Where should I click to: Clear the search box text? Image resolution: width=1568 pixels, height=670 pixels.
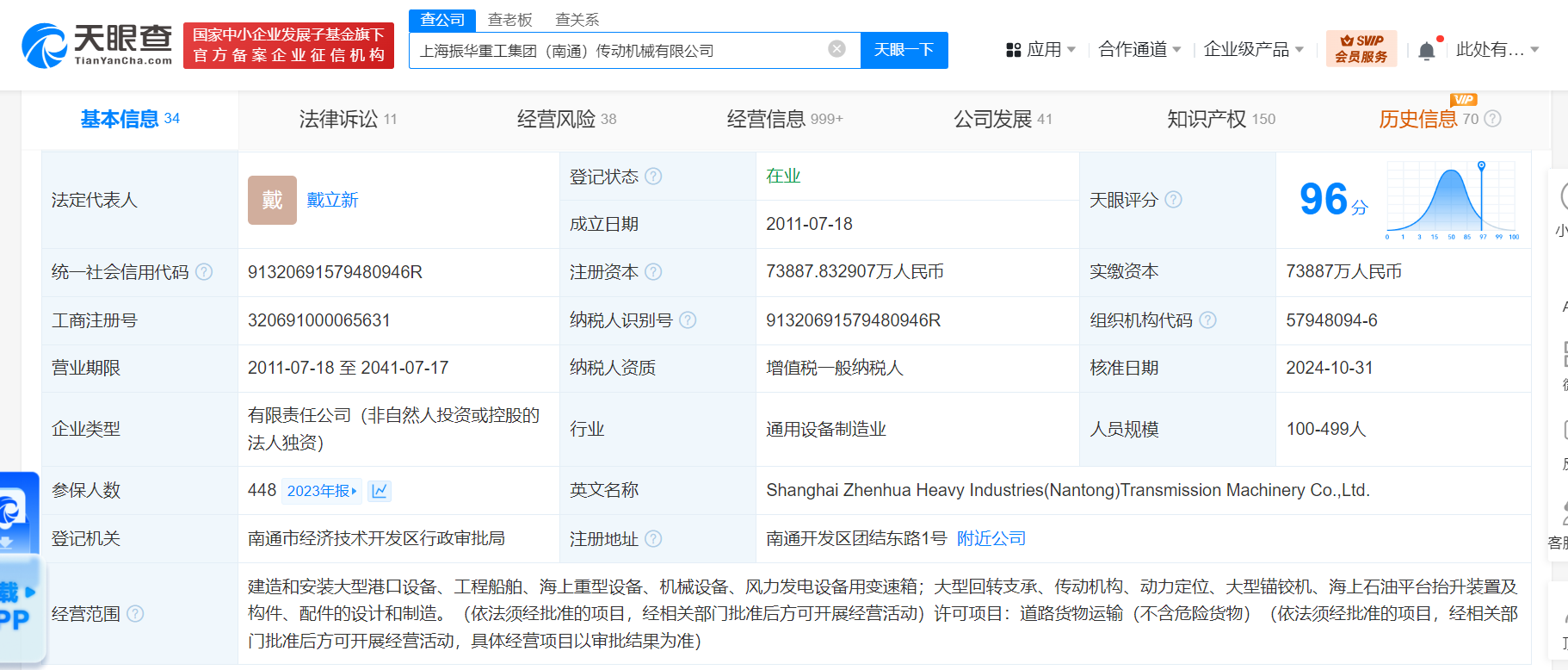pyautogui.click(x=836, y=49)
